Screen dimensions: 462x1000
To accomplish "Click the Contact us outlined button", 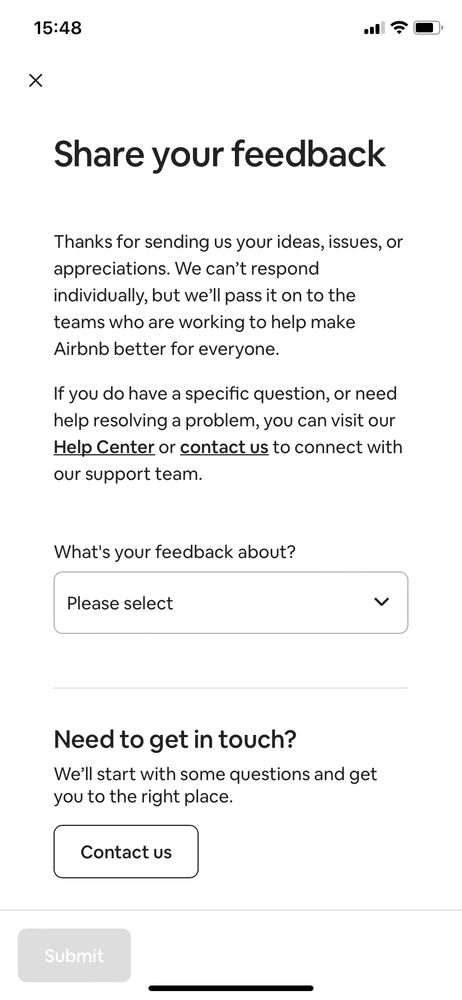I will coord(126,851).
